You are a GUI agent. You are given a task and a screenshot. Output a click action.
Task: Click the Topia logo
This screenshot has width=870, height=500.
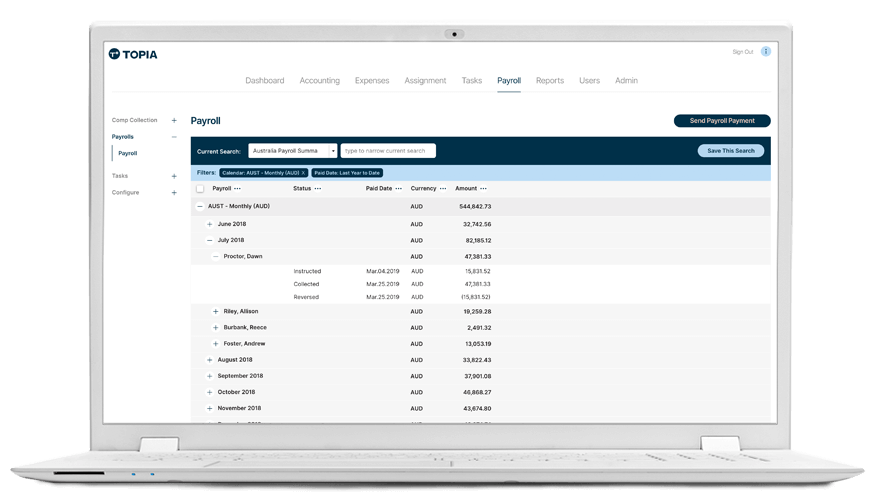pyautogui.click(x=133, y=54)
